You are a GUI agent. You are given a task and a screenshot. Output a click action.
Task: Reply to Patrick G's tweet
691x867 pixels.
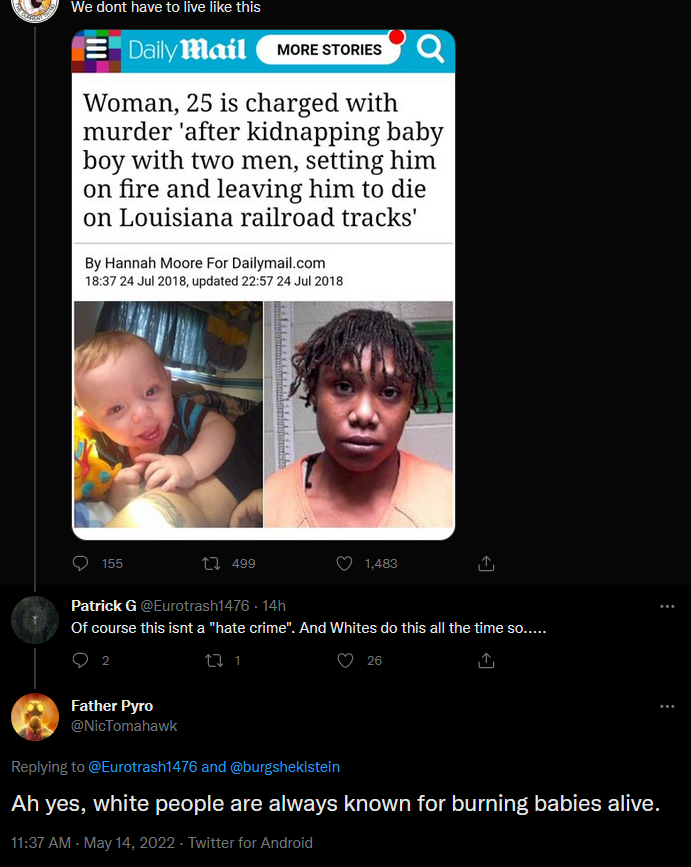coord(80,660)
